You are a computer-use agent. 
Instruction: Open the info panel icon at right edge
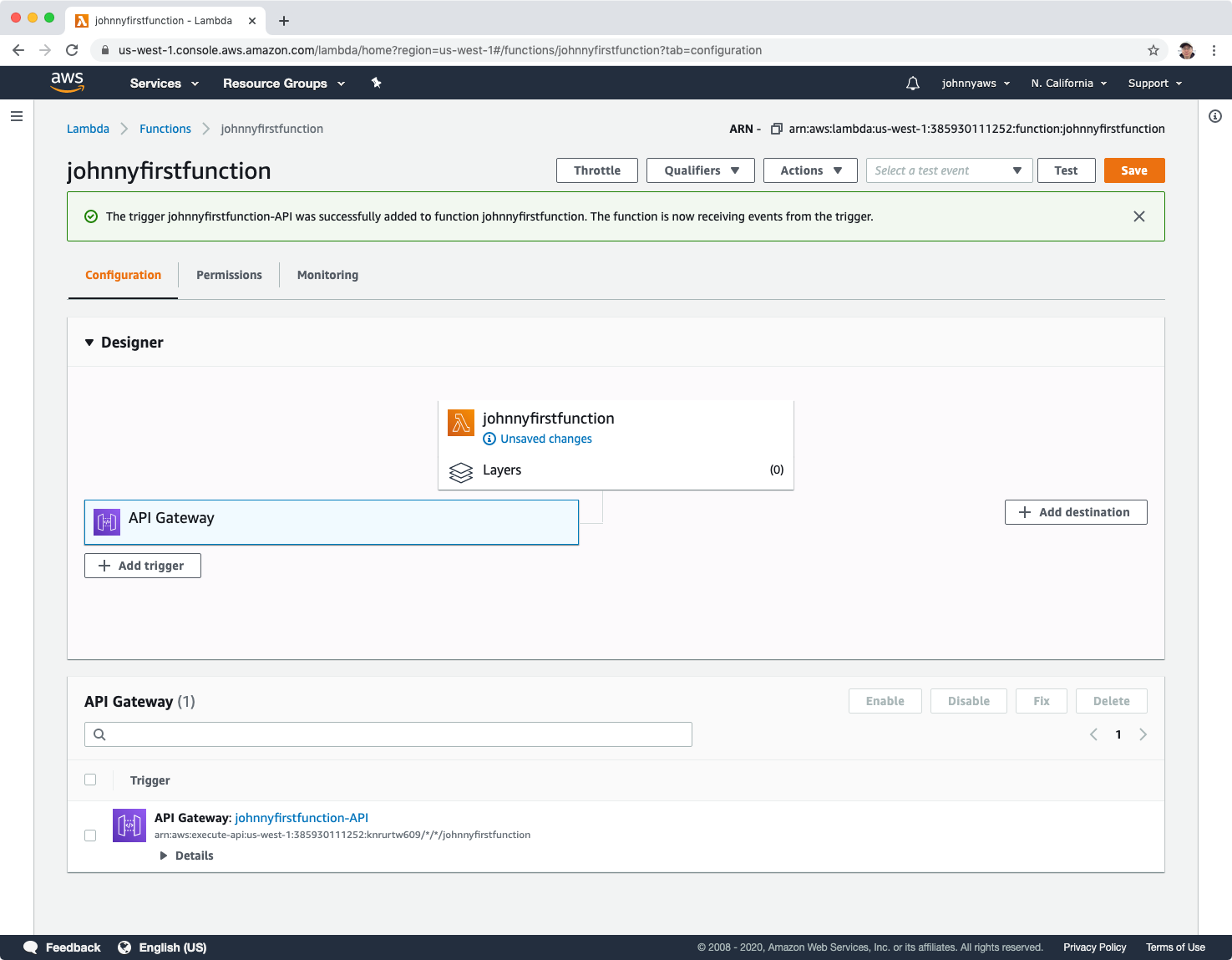coord(1215,116)
